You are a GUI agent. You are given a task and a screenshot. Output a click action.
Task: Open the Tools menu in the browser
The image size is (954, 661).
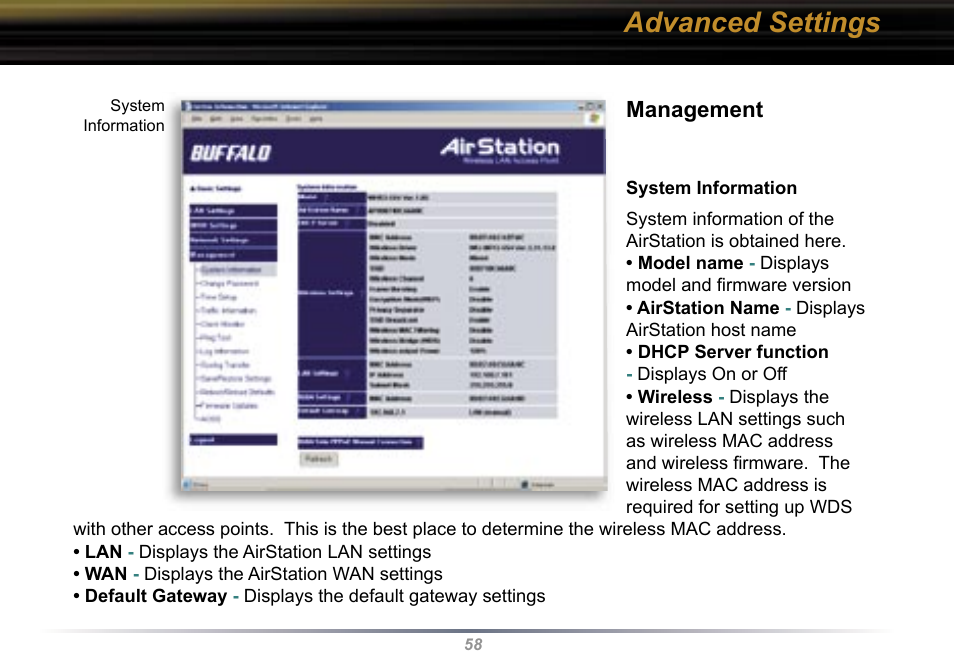tap(293, 119)
